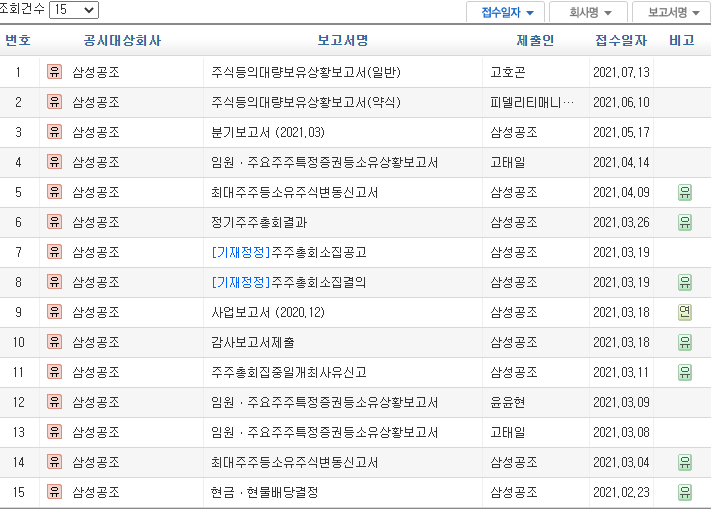The width and height of the screenshot is (716, 509).
Task: Sort by 회사명 tab
Action: [588, 12]
